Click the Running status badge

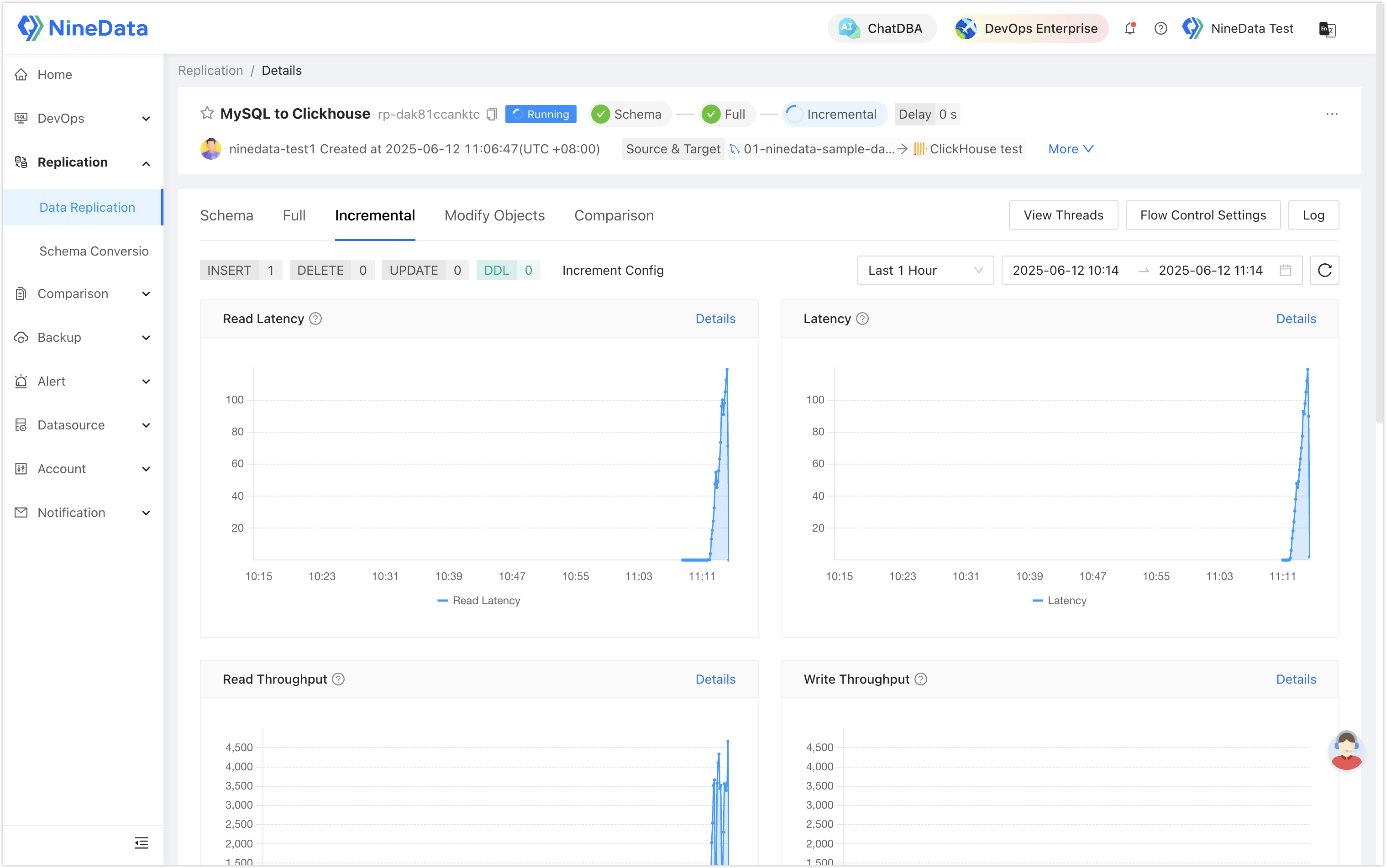tap(540, 114)
